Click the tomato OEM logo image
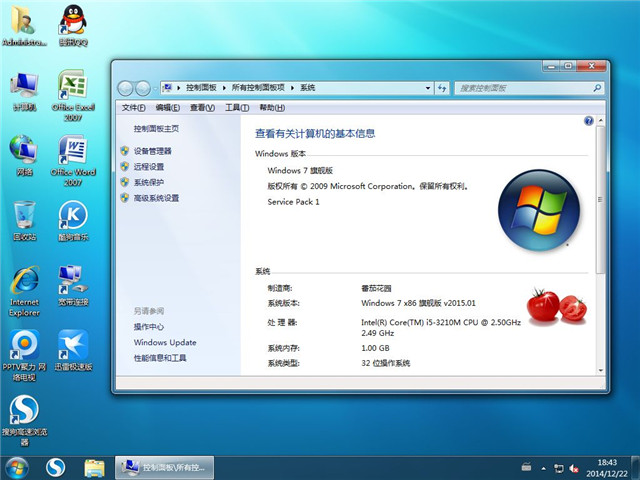The width and height of the screenshot is (640, 480). 557,306
